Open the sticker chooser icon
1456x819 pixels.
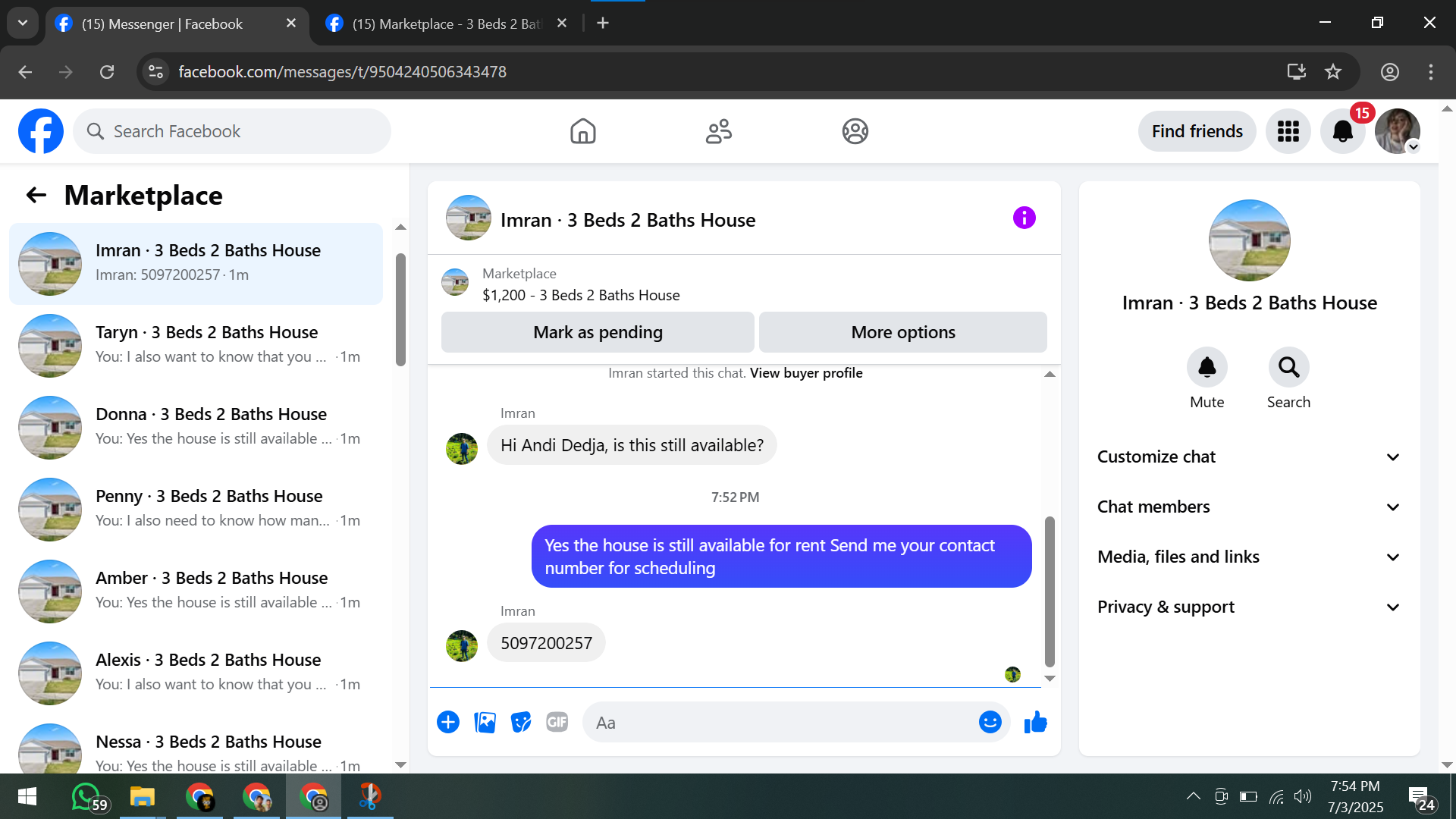coord(521,723)
